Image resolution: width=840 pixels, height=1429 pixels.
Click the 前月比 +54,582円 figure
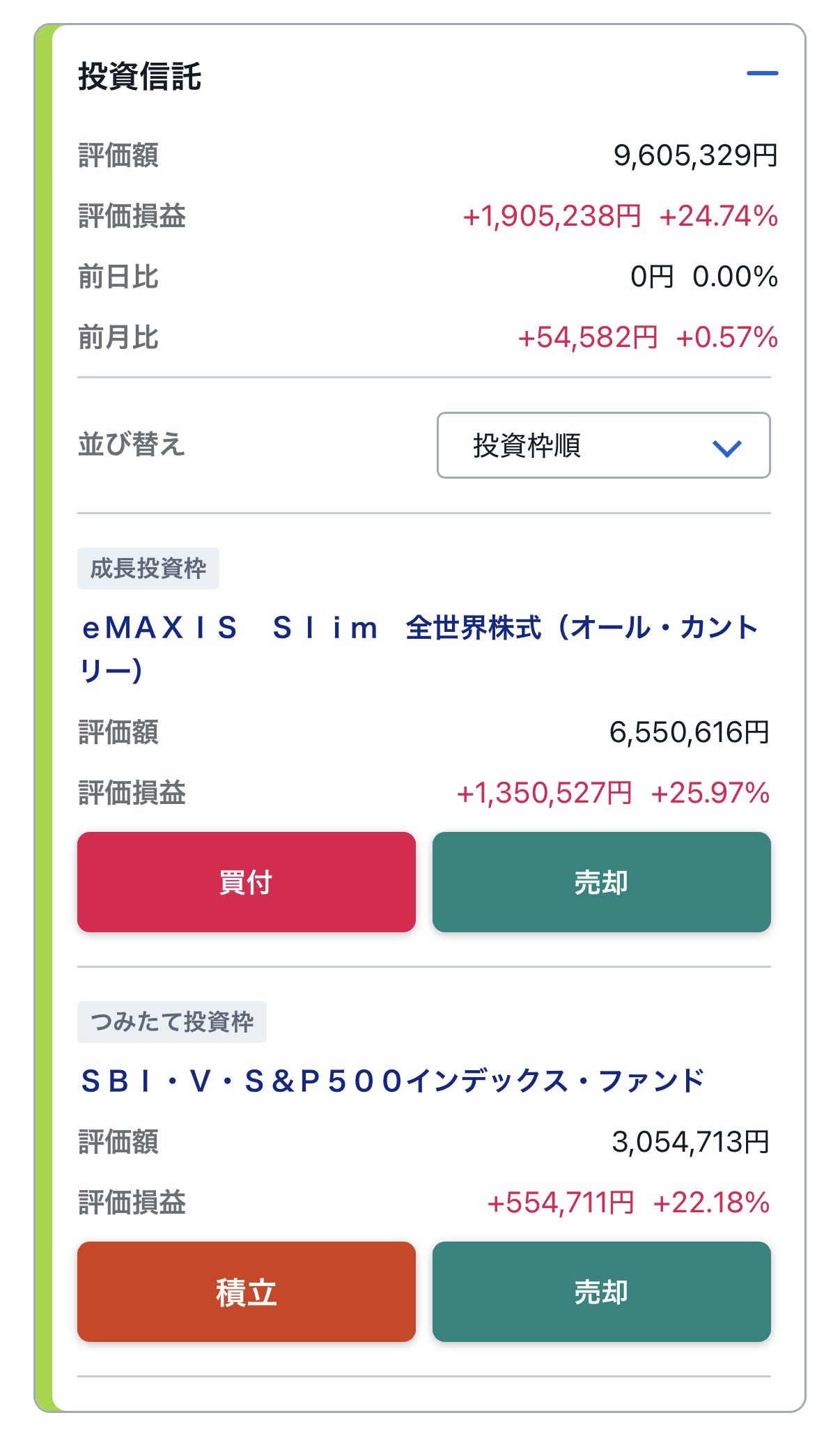[x=588, y=338]
